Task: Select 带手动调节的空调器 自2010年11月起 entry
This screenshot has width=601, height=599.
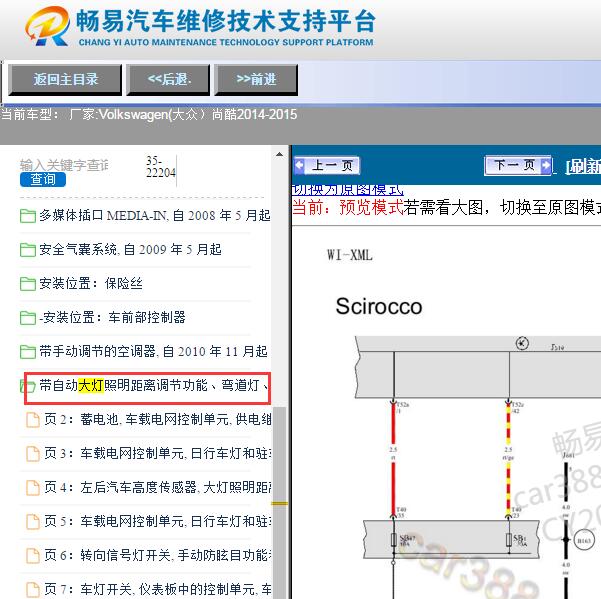Action: click(153, 351)
